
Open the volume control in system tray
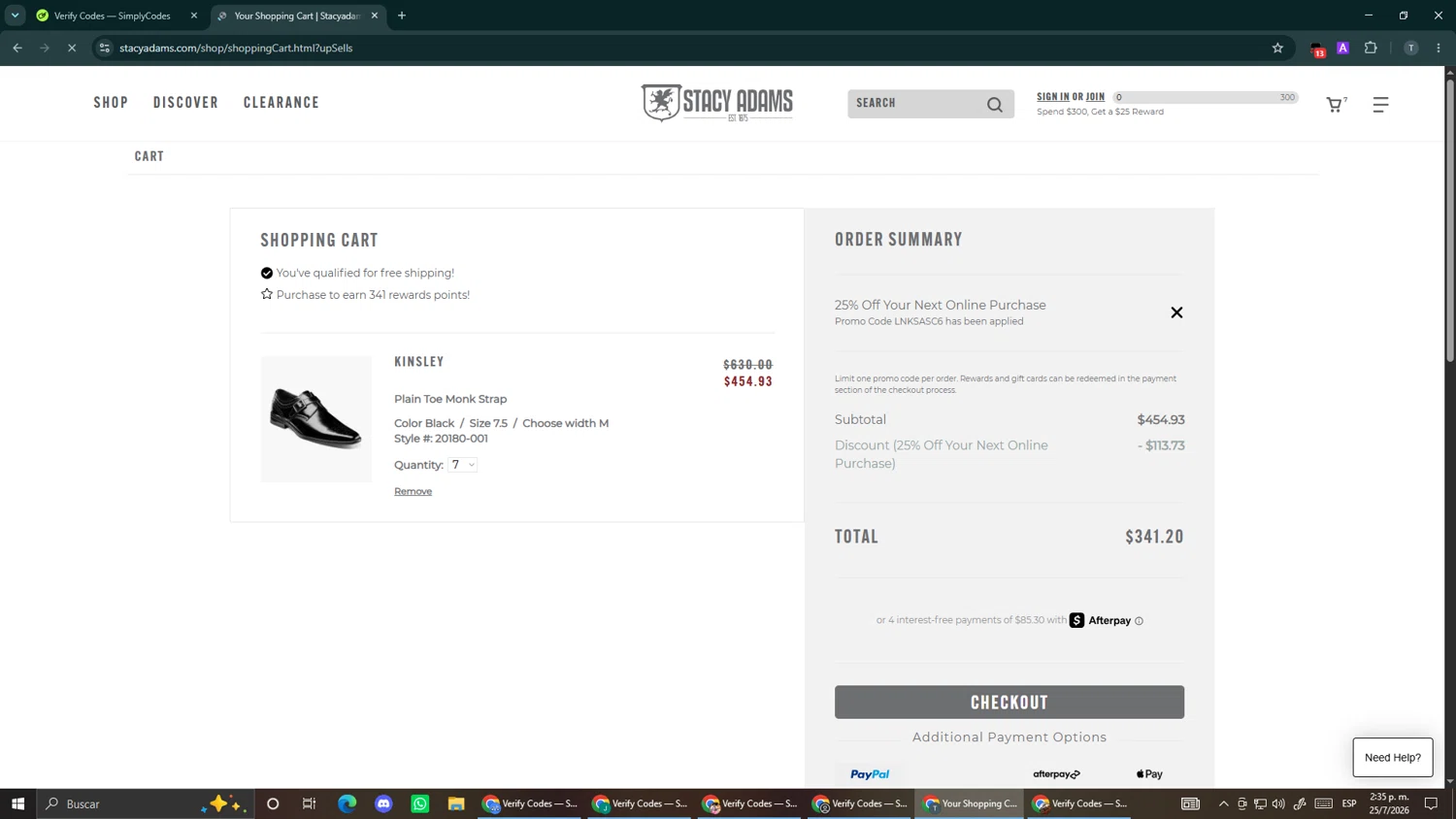click(1278, 803)
